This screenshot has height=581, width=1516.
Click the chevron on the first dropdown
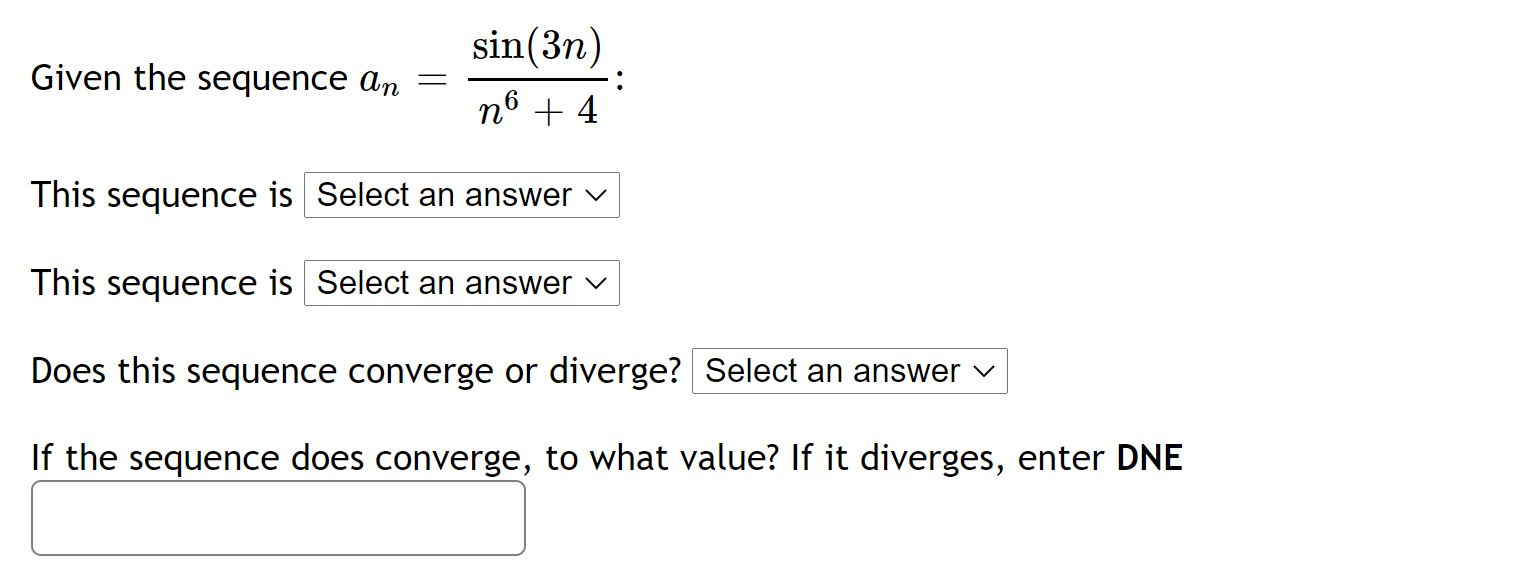[x=598, y=195]
